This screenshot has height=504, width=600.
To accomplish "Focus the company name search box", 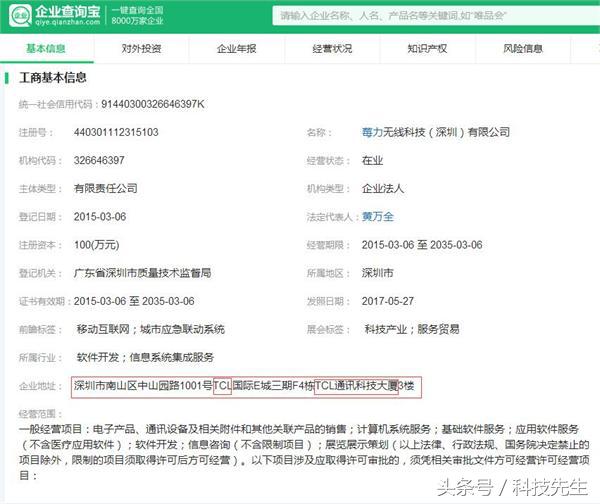I will coord(436,16).
